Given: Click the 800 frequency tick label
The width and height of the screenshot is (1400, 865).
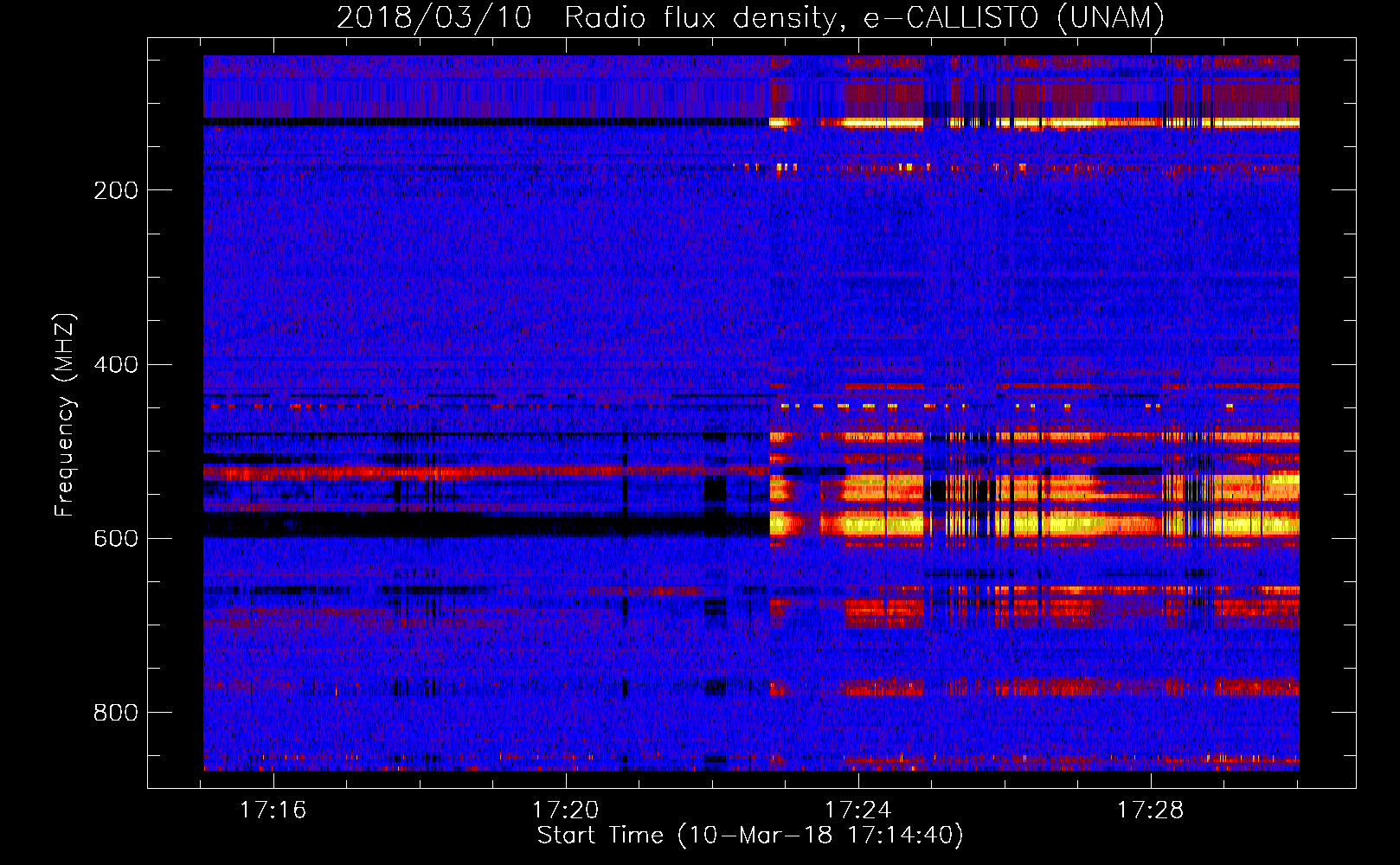Looking at the screenshot, I should click(116, 712).
